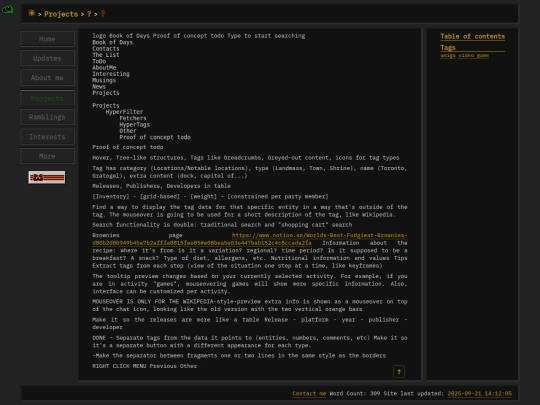The image size is (540, 405).
Task: Click the striped badge image below More
Action: point(47,177)
